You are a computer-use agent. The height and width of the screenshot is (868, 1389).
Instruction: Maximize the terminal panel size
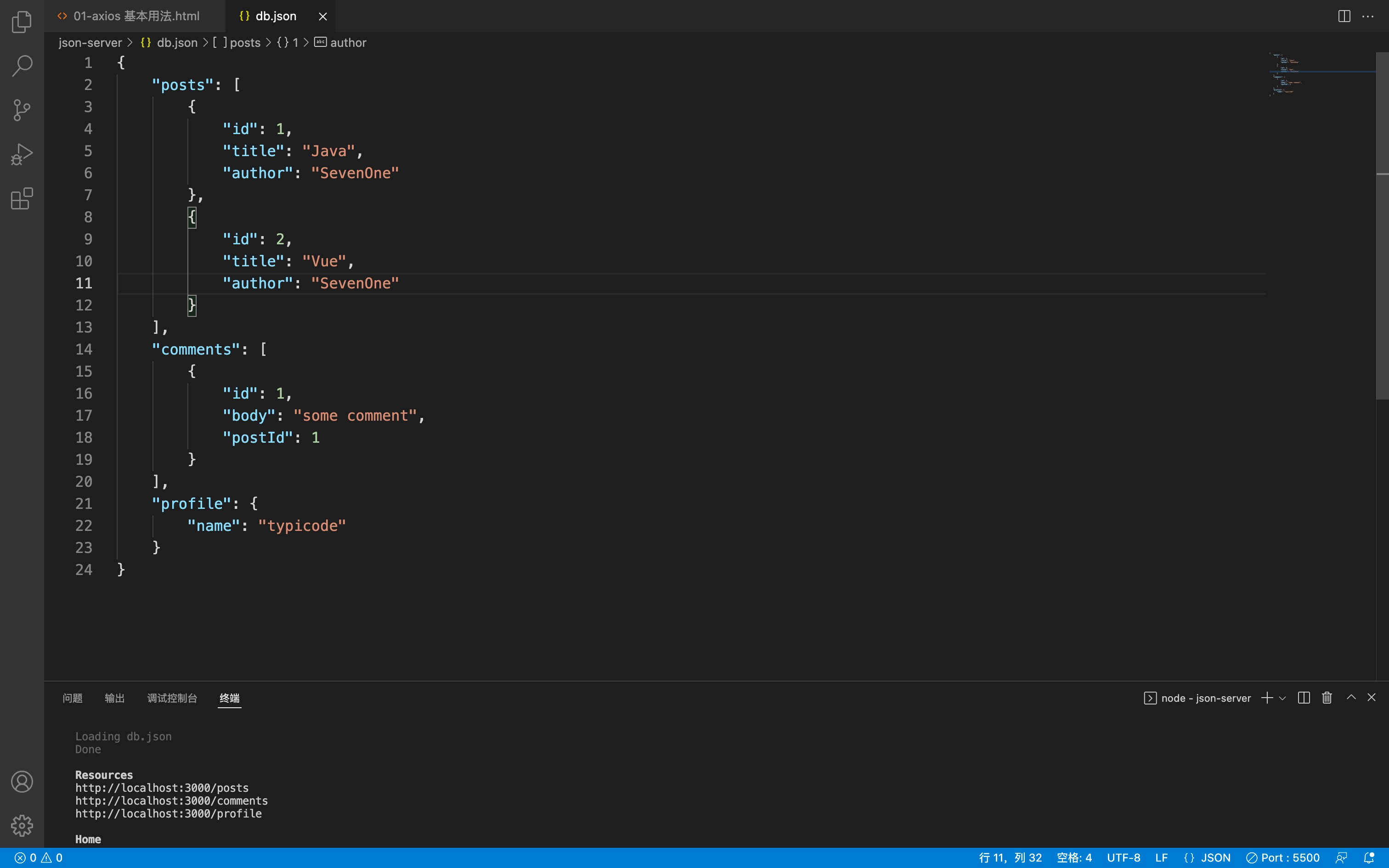click(x=1351, y=698)
